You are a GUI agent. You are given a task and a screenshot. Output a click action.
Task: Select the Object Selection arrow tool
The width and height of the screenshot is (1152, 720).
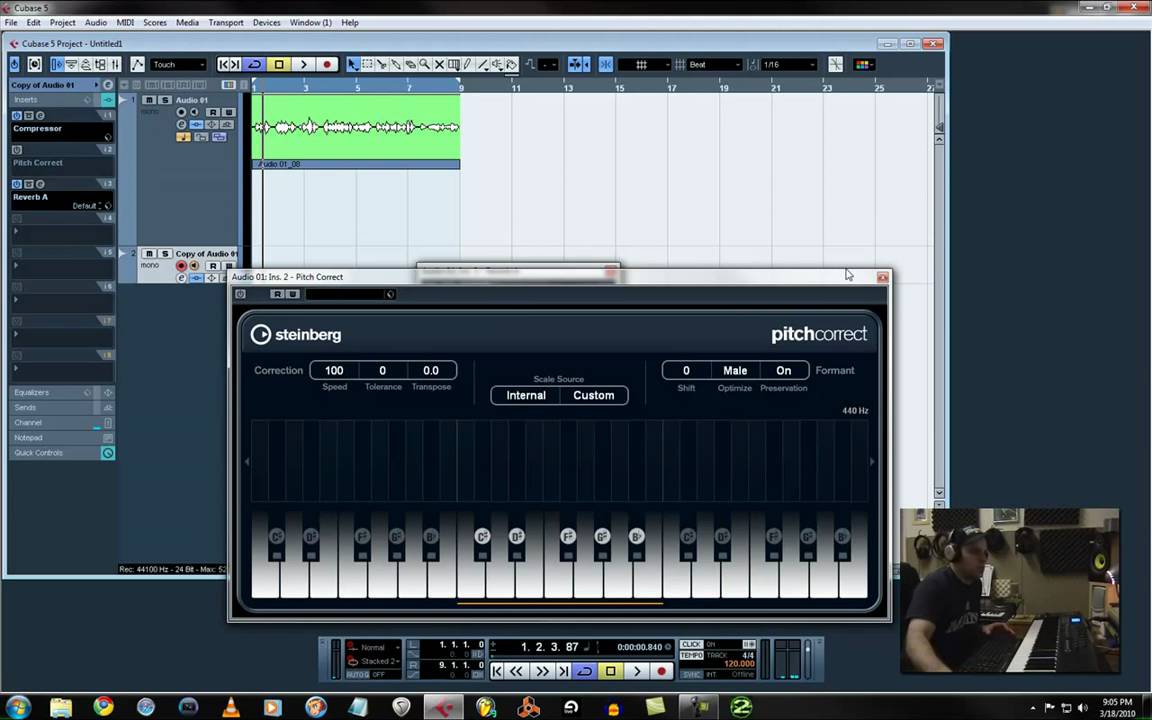tap(352, 65)
